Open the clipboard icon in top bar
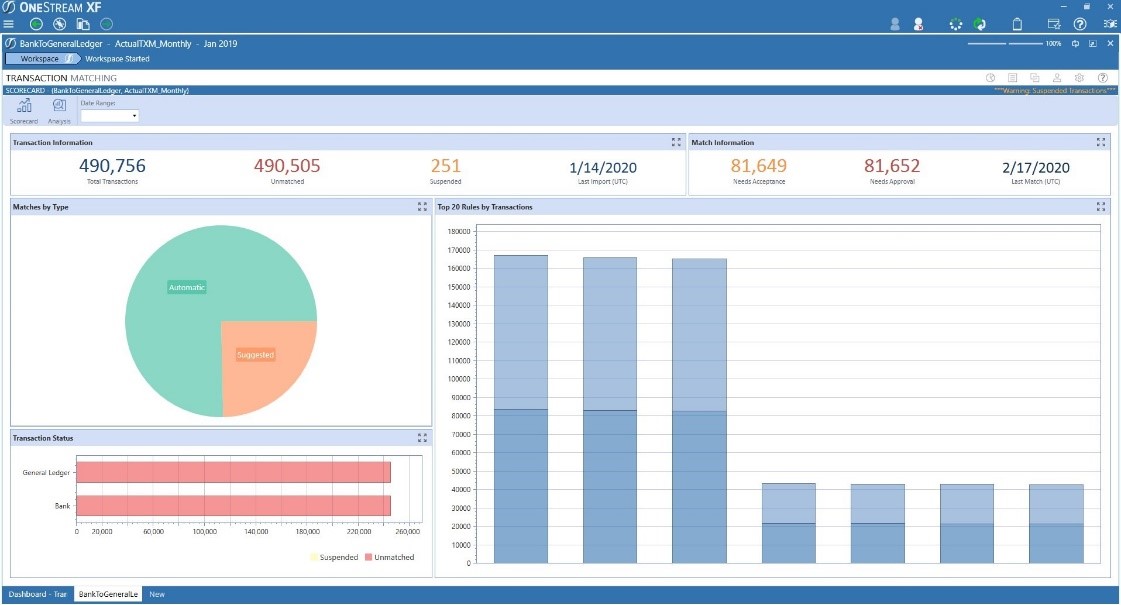This screenshot has width=1121, height=605. click(1018, 24)
